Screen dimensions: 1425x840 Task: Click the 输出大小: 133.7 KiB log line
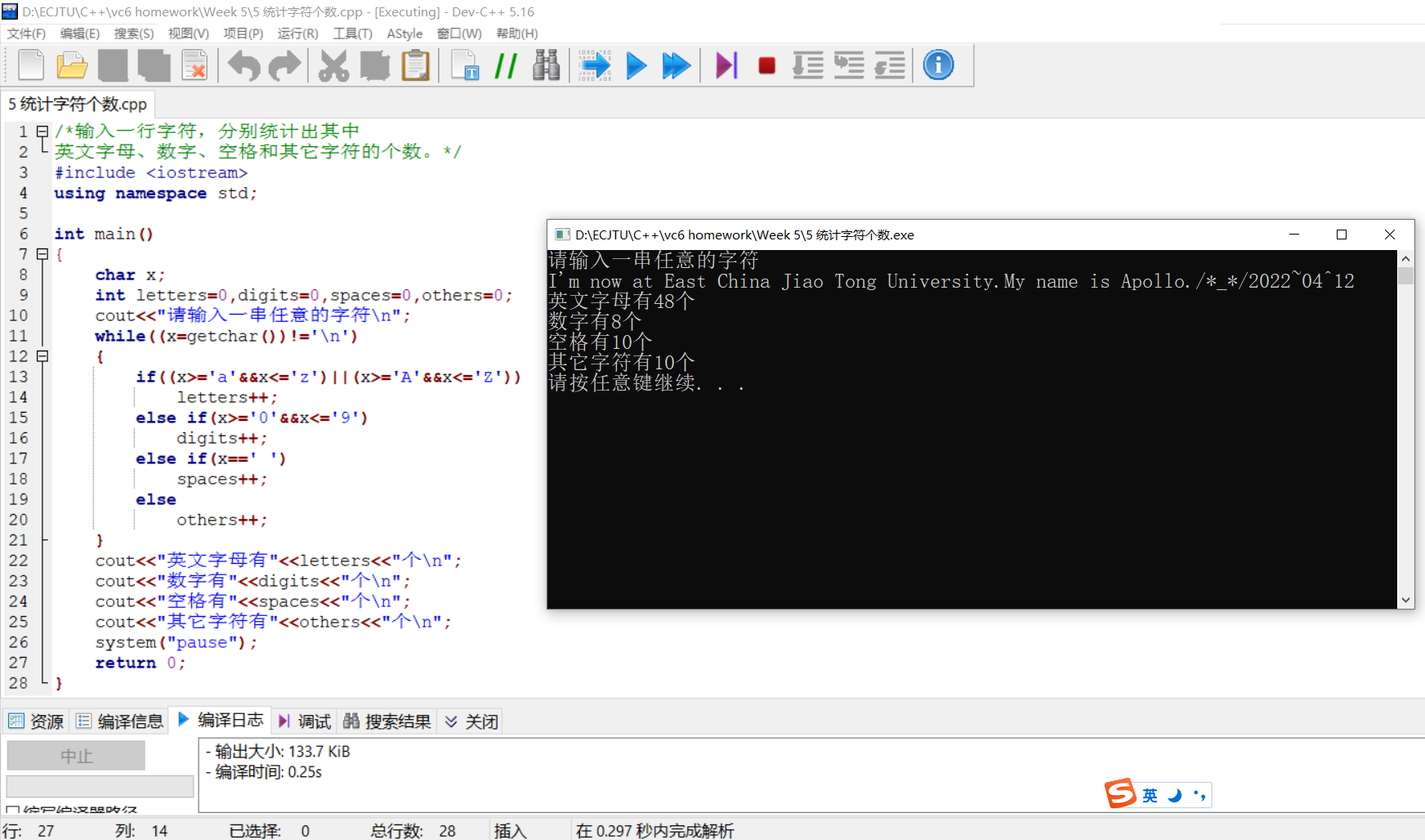(x=278, y=751)
